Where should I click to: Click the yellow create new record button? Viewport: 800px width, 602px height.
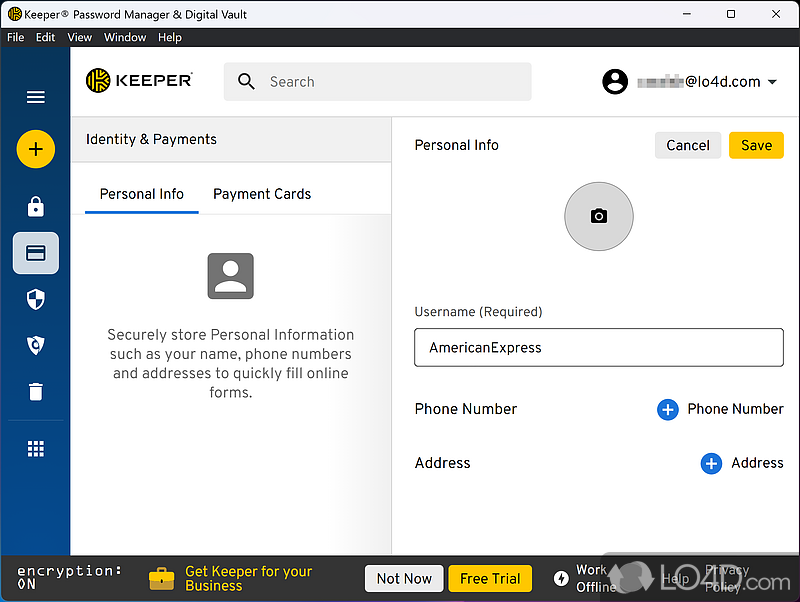pos(36,149)
